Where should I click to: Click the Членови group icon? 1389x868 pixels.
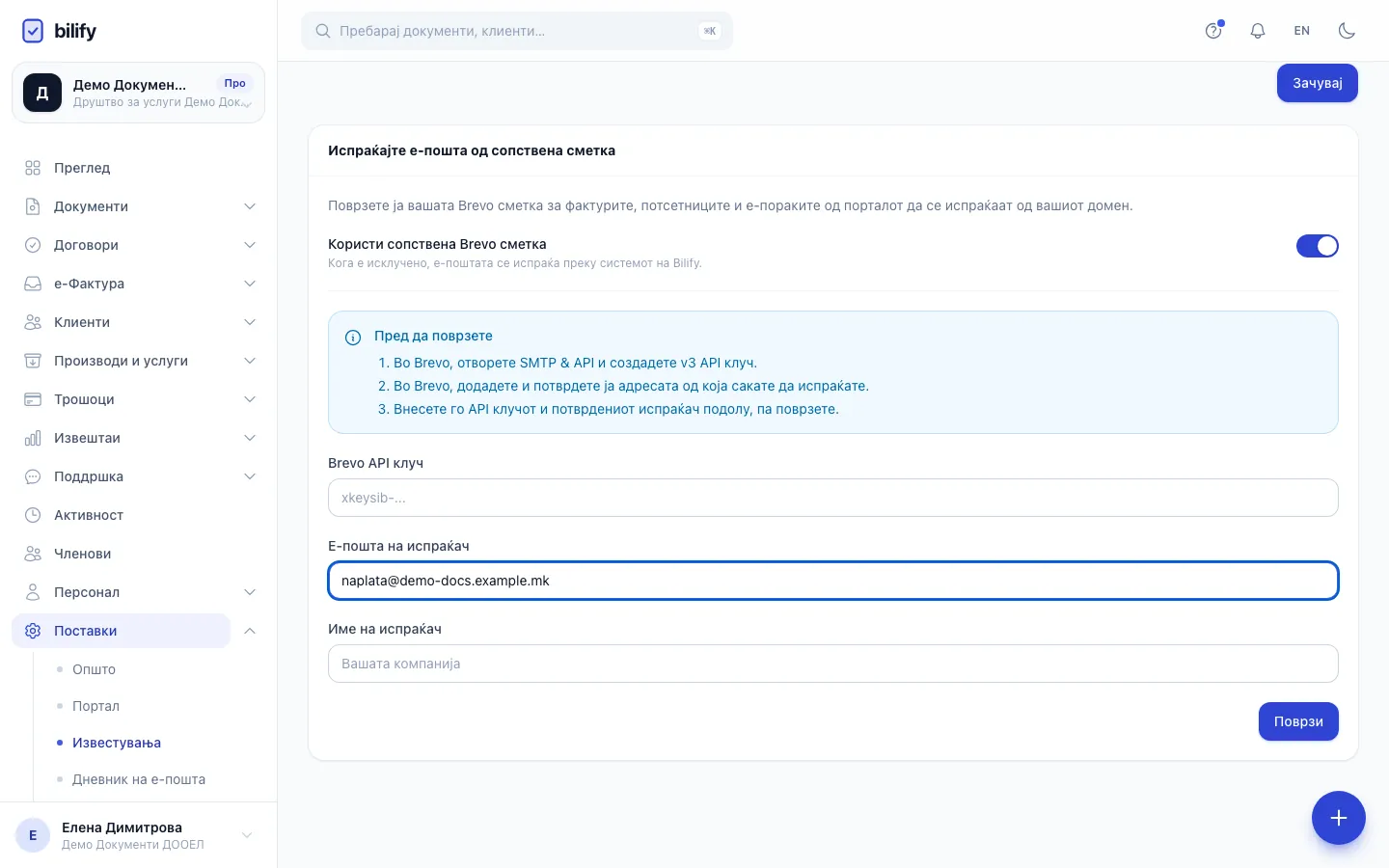(x=33, y=554)
